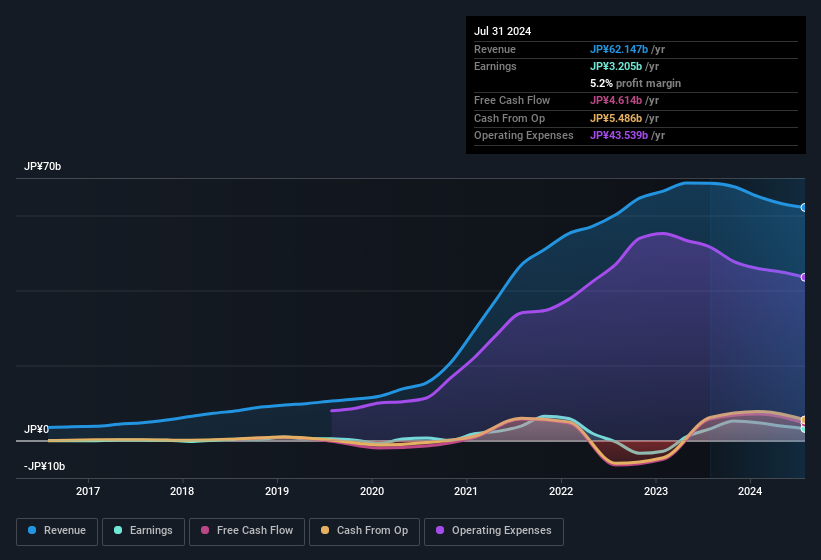The width and height of the screenshot is (821, 560).
Task: Click the JP¥5.486b cash from op value
Action: click(616, 118)
